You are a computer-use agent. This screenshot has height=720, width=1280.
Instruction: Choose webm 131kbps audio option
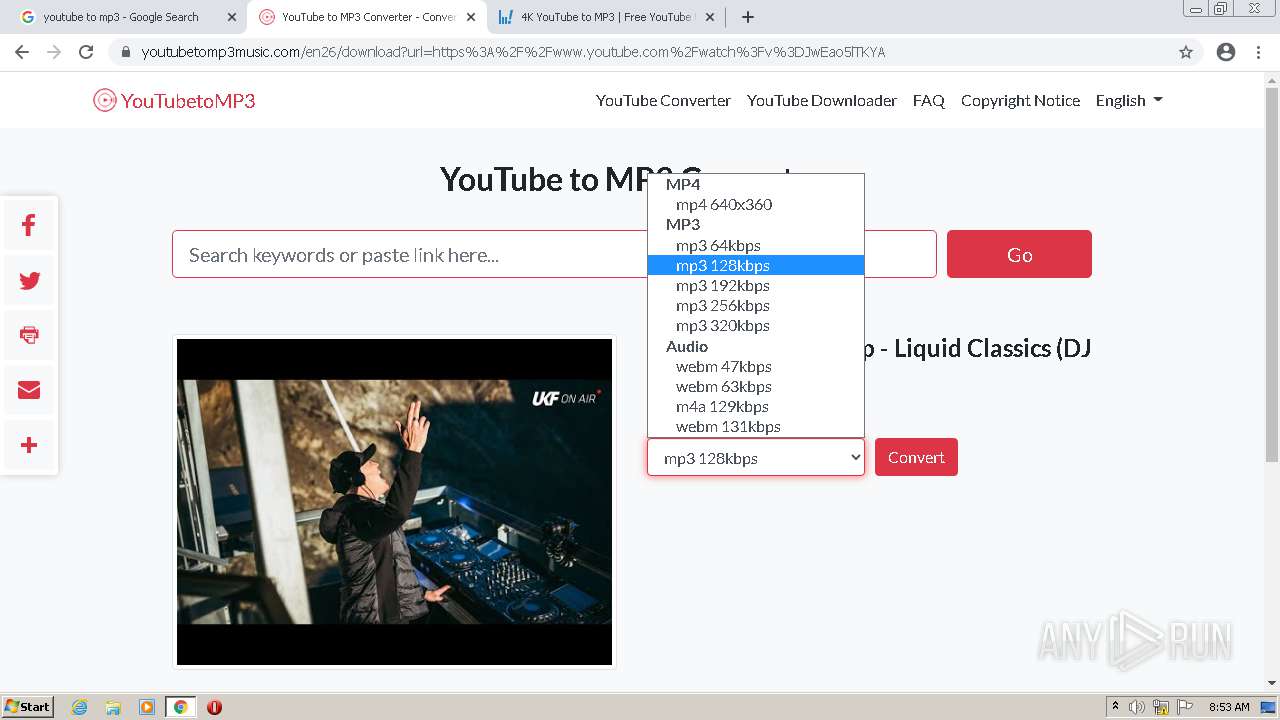pos(755,426)
